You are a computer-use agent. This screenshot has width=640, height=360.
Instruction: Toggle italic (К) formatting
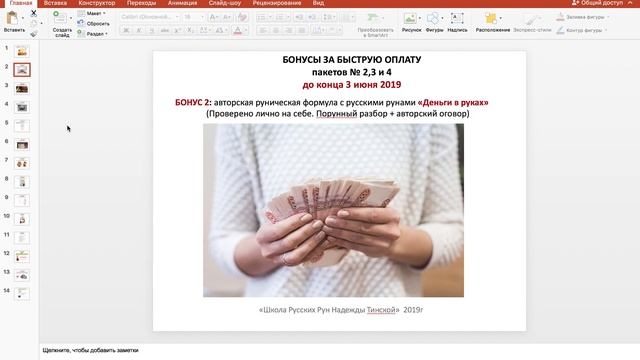139,31
